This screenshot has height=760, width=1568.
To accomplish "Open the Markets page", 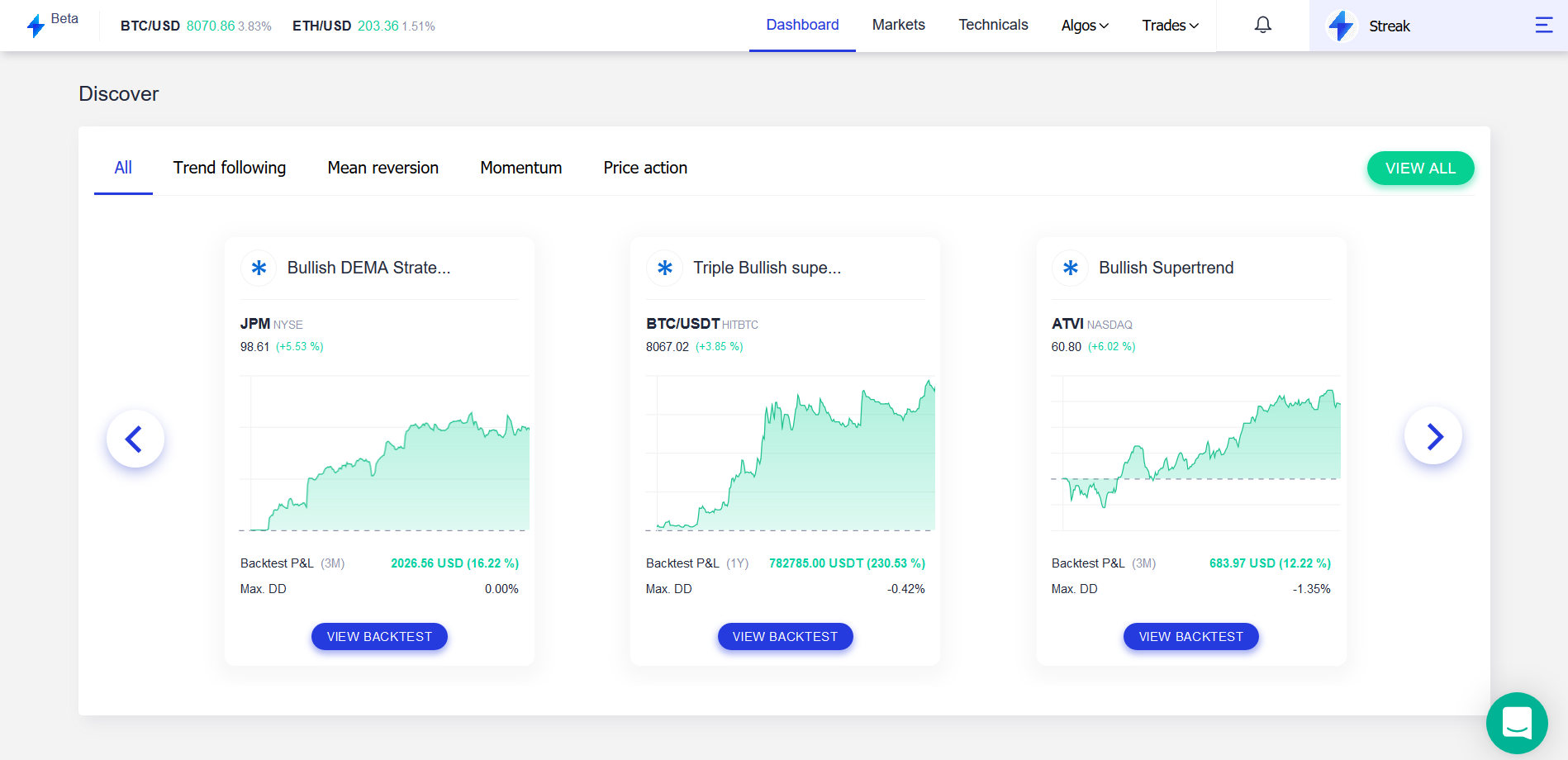I will click(898, 25).
